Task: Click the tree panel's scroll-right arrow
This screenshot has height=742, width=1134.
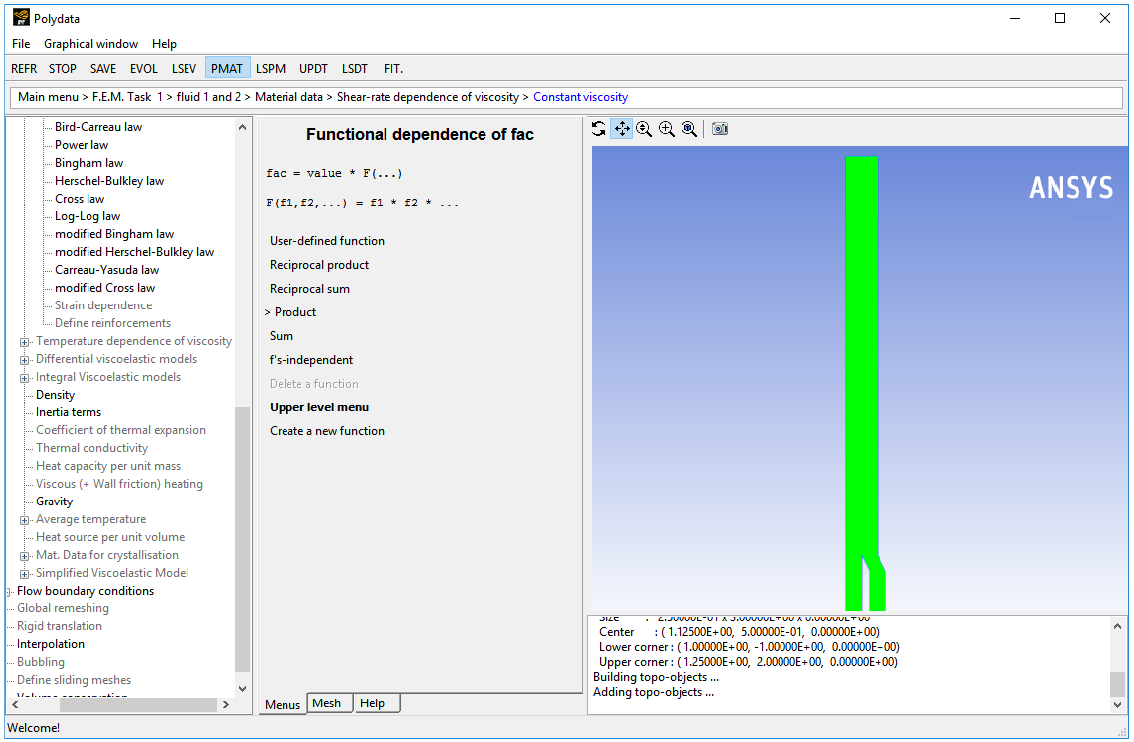Action: click(x=226, y=704)
